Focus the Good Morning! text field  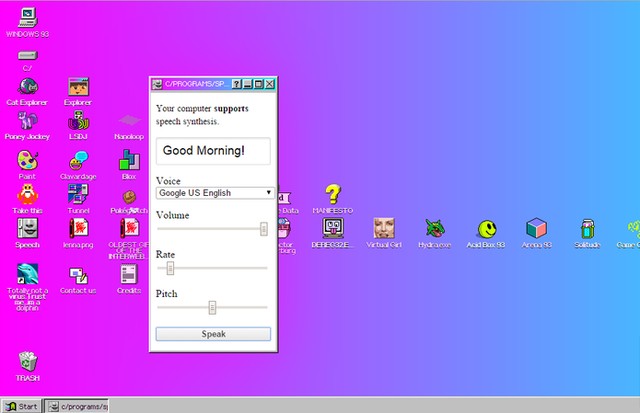tap(213, 151)
